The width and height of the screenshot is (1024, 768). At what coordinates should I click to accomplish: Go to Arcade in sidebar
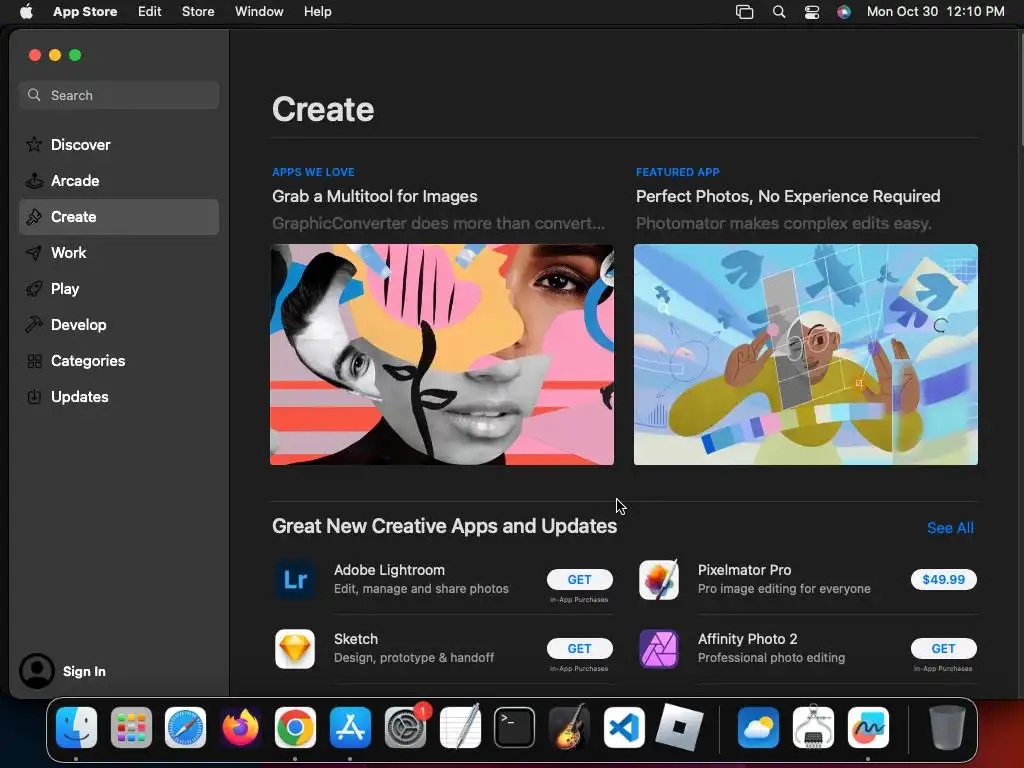pyautogui.click(x=119, y=181)
